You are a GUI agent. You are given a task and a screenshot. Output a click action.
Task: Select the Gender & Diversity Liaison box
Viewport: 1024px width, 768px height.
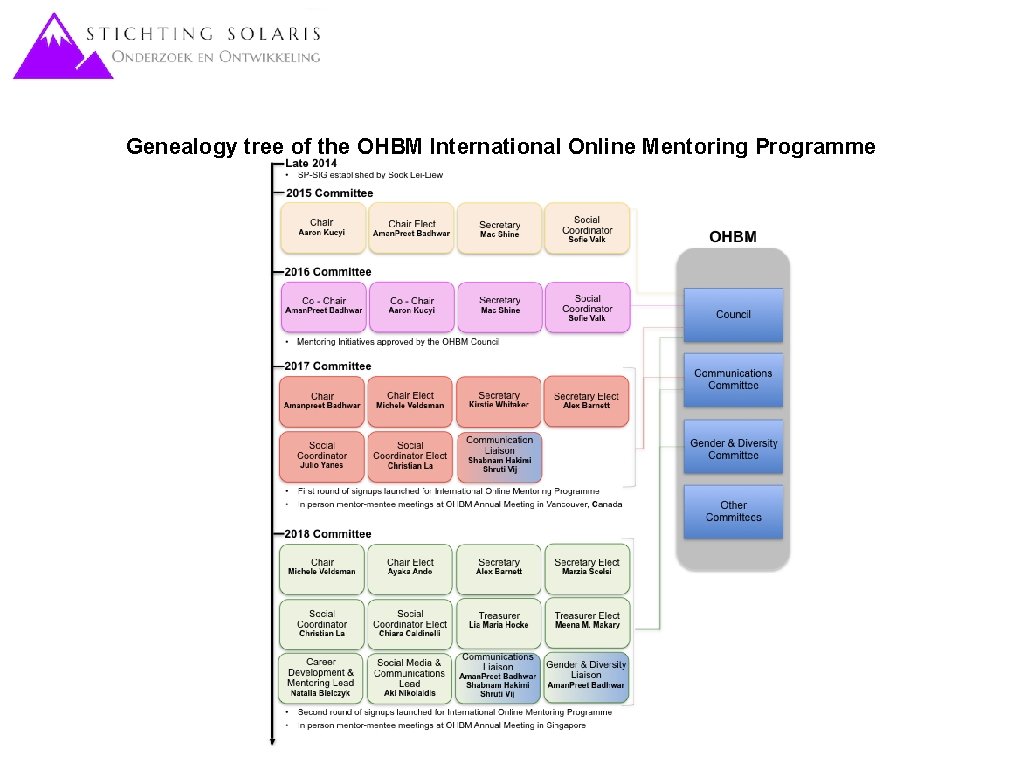(586, 678)
